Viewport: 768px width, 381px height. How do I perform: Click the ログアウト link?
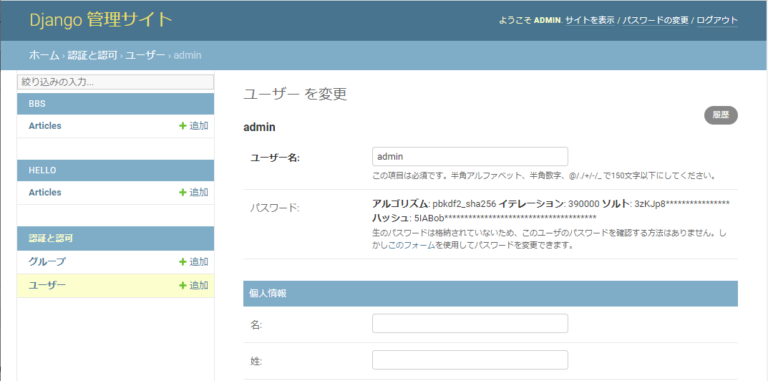717,21
